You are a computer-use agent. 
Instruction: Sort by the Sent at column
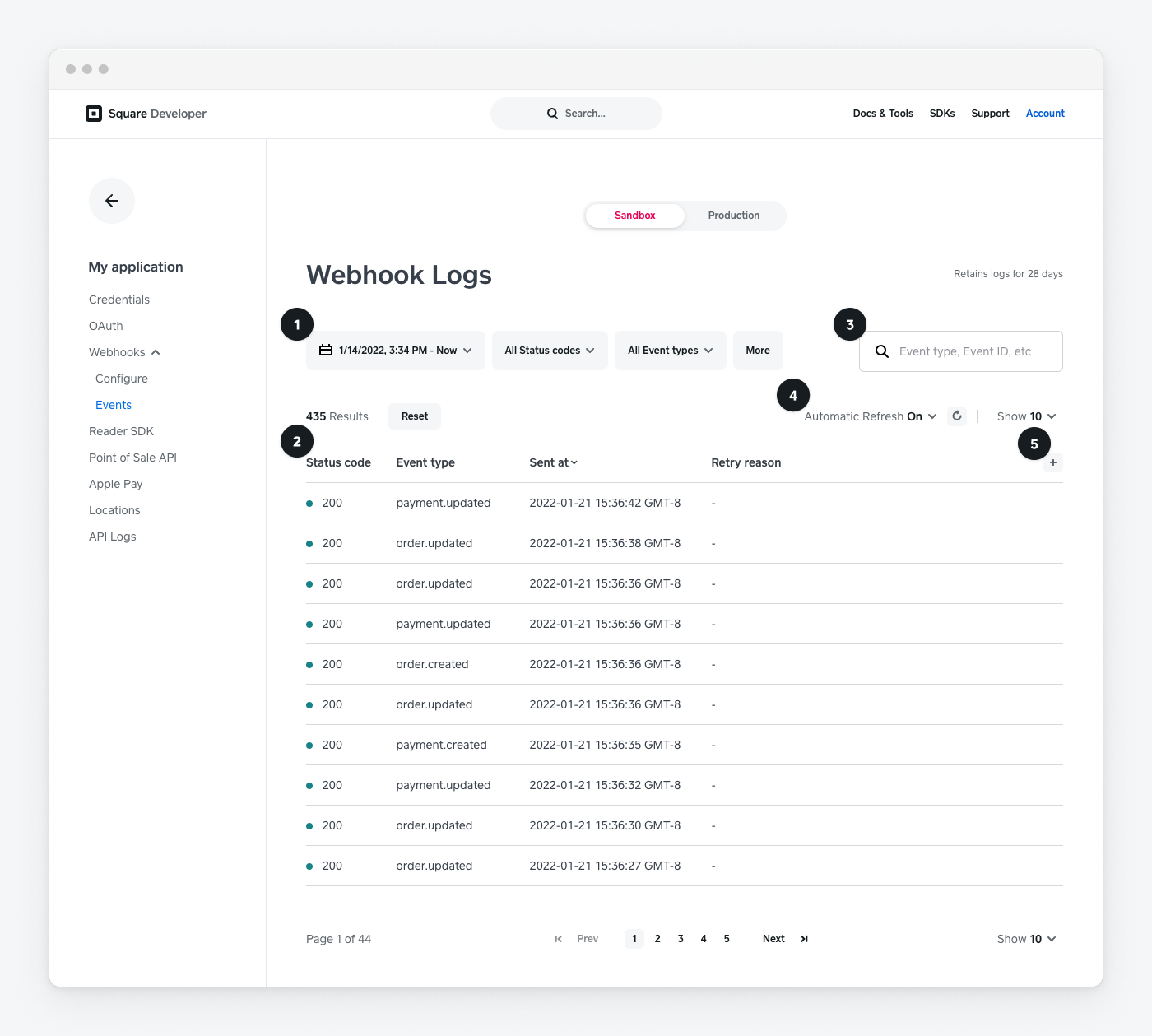tap(554, 462)
